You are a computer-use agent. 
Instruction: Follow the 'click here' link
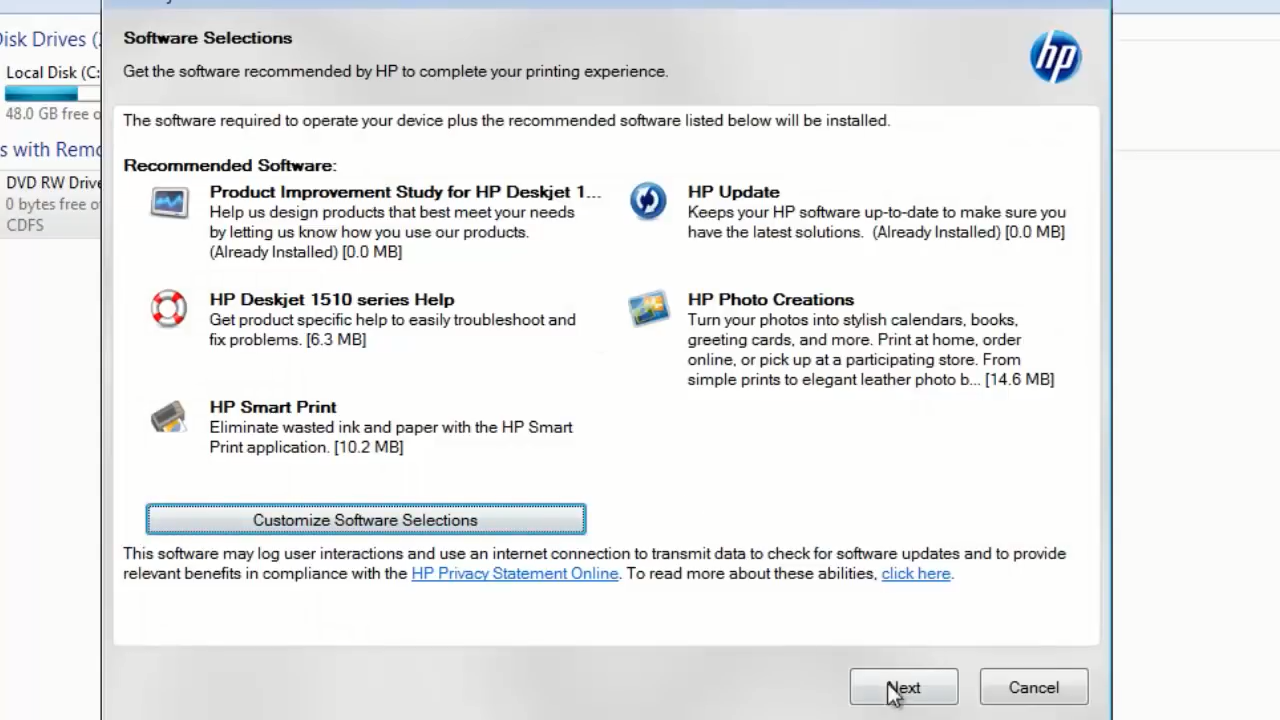point(916,573)
